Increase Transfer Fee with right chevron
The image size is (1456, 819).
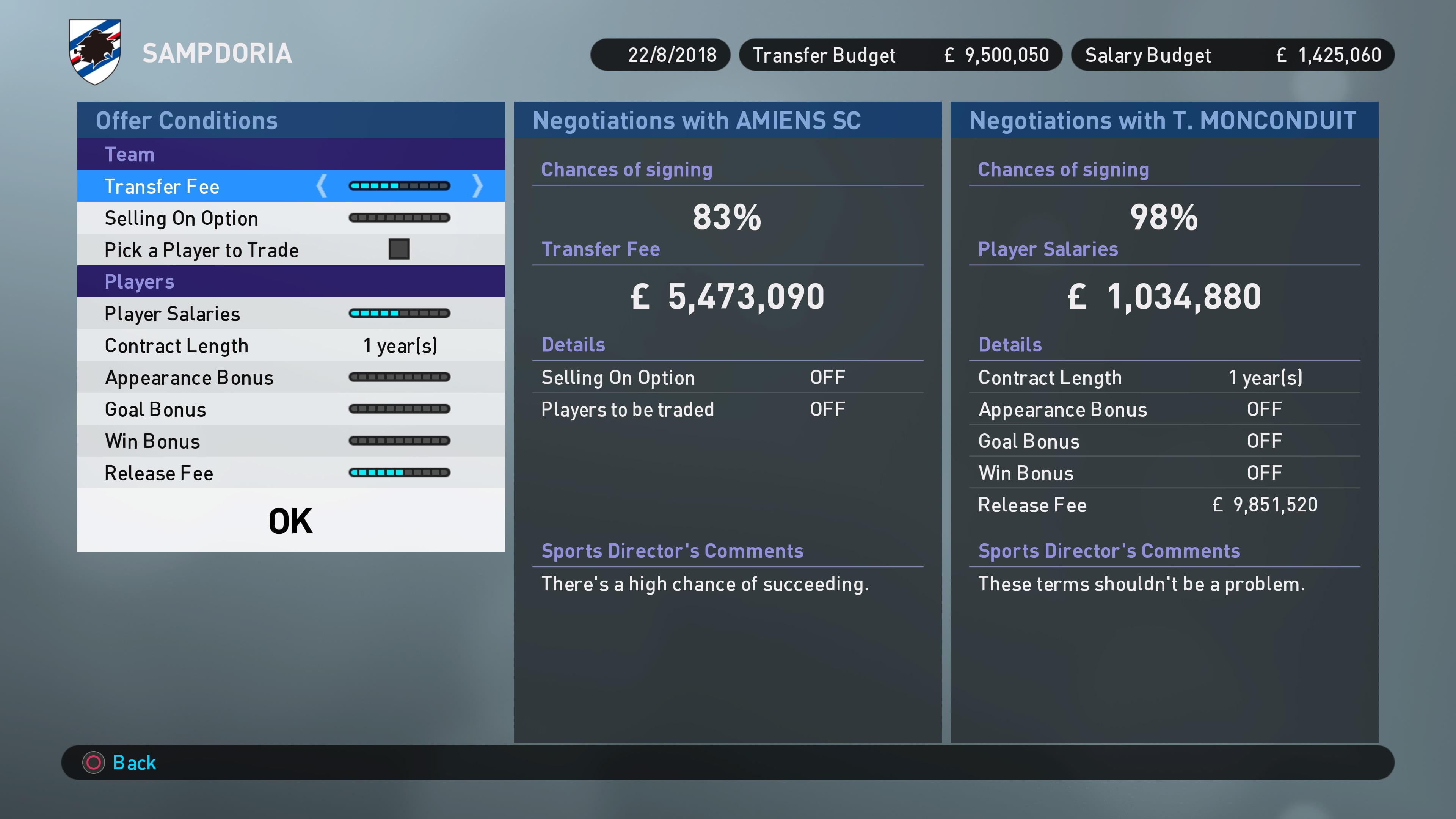478,186
